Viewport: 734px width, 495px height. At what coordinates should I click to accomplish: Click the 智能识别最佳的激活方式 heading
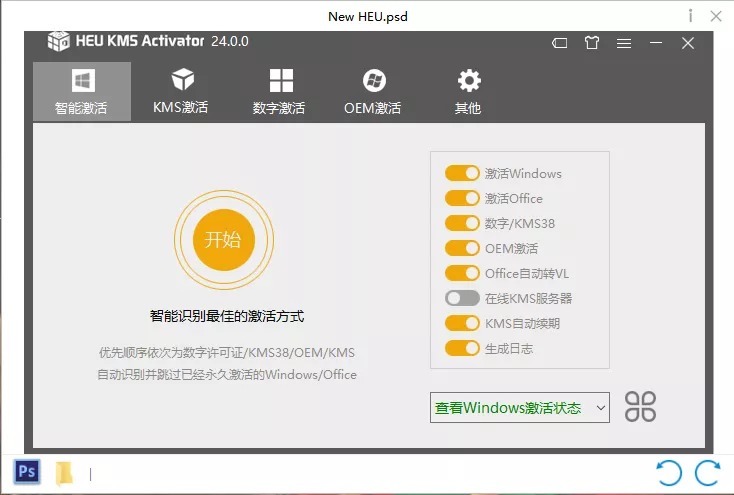point(227,316)
